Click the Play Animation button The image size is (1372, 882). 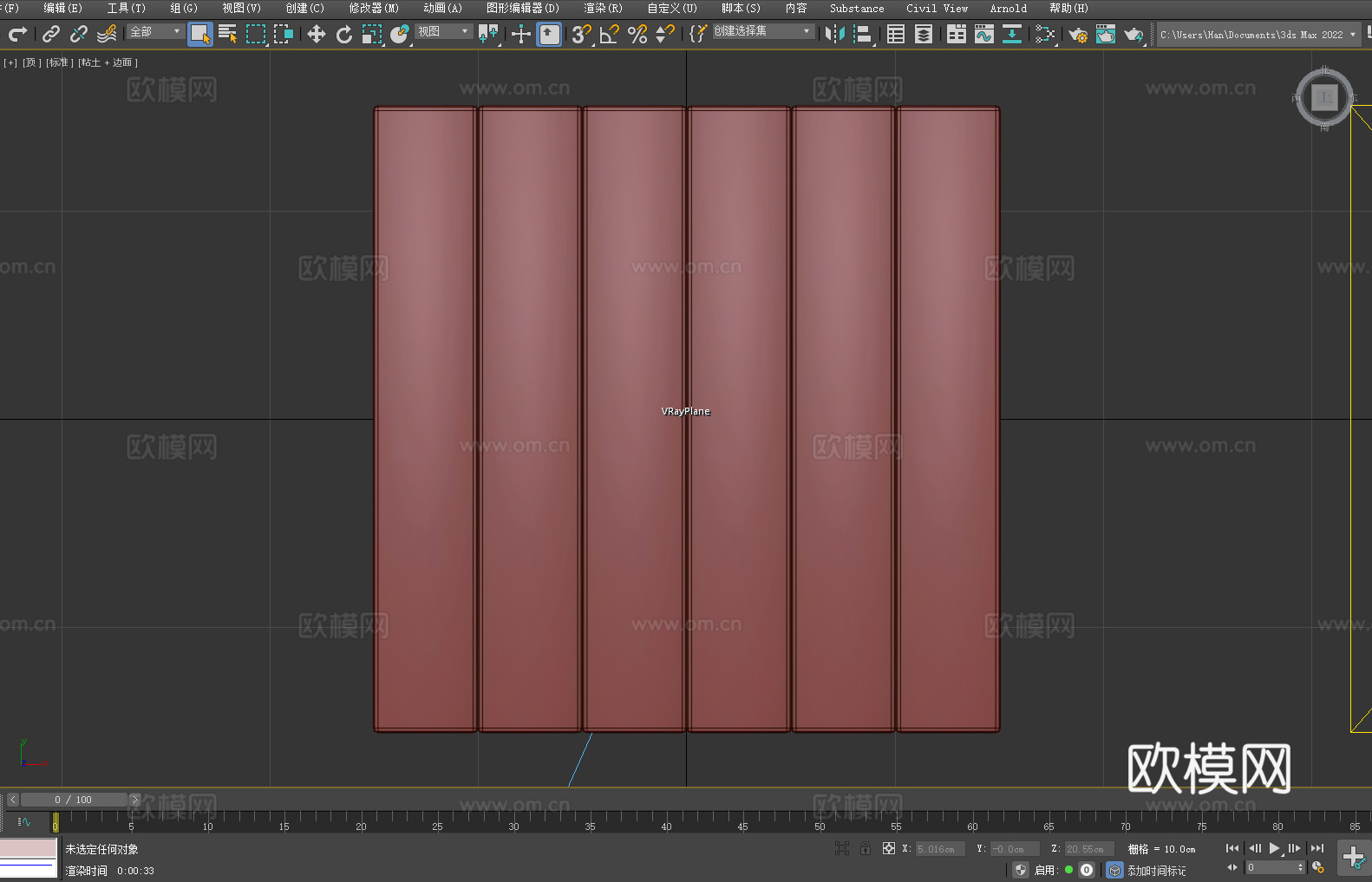[x=1275, y=848]
